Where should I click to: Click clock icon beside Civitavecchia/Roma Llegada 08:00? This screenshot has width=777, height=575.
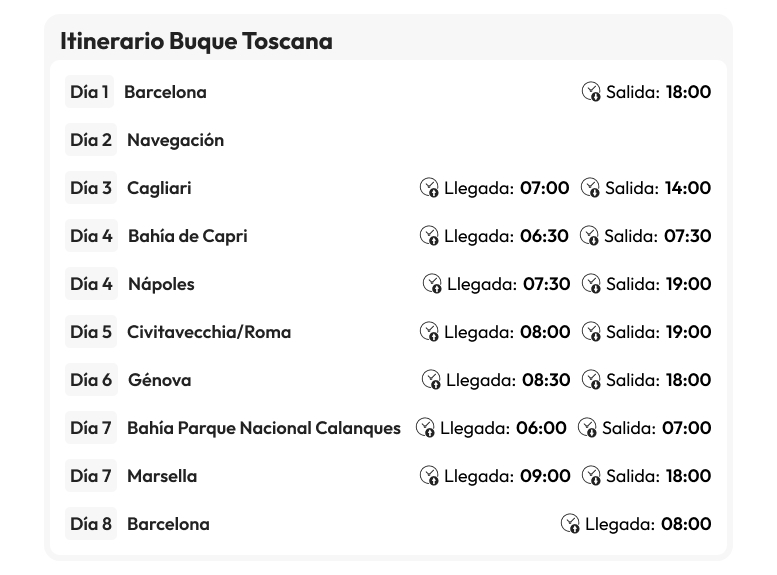[429, 332]
